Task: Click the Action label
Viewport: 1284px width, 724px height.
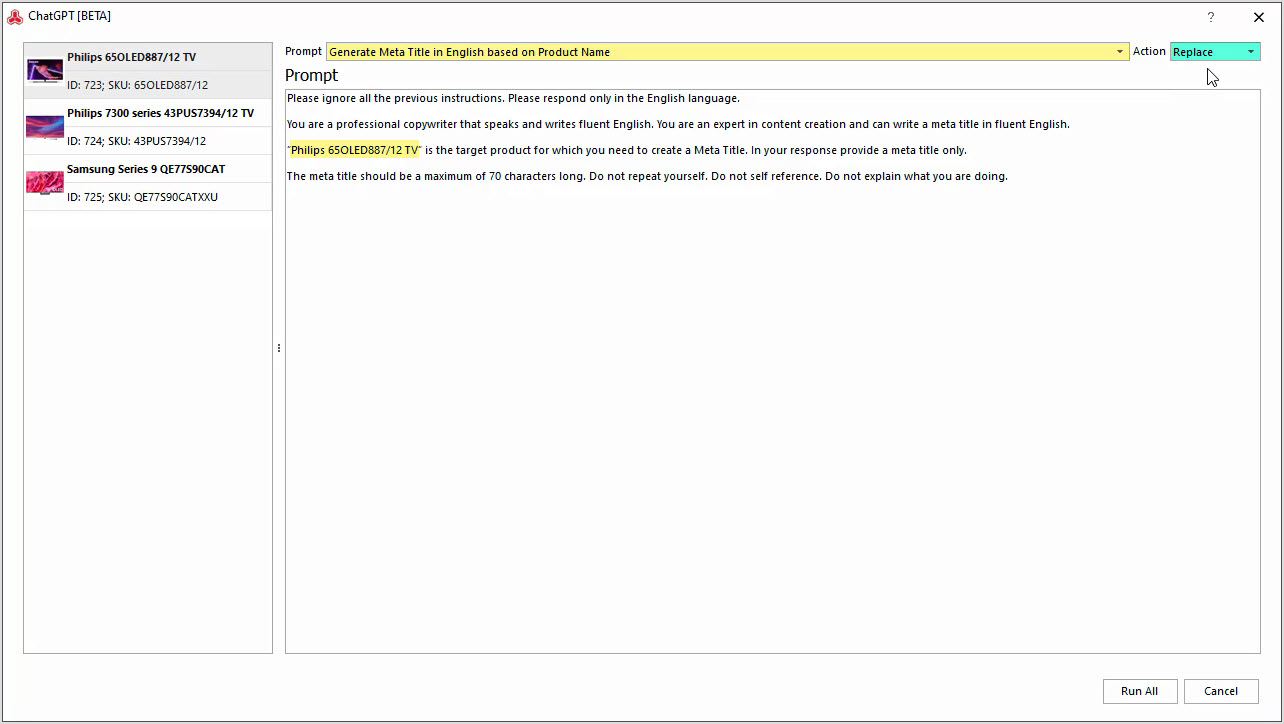Action: tap(1149, 51)
